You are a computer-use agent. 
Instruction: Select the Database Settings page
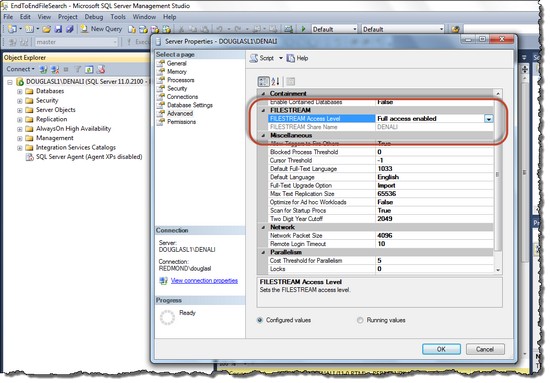(x=190, y=105)
